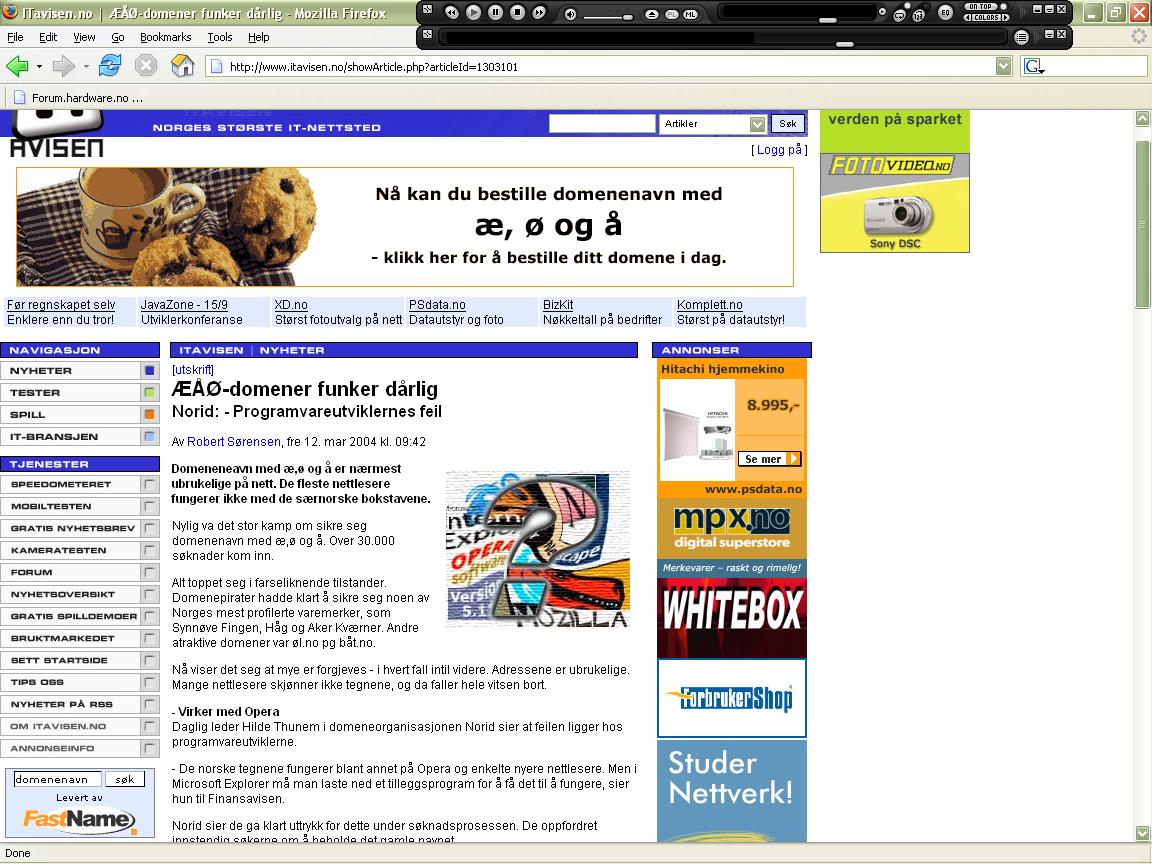
Task: Click the Logg på link
Action: [x=779, y=150]
